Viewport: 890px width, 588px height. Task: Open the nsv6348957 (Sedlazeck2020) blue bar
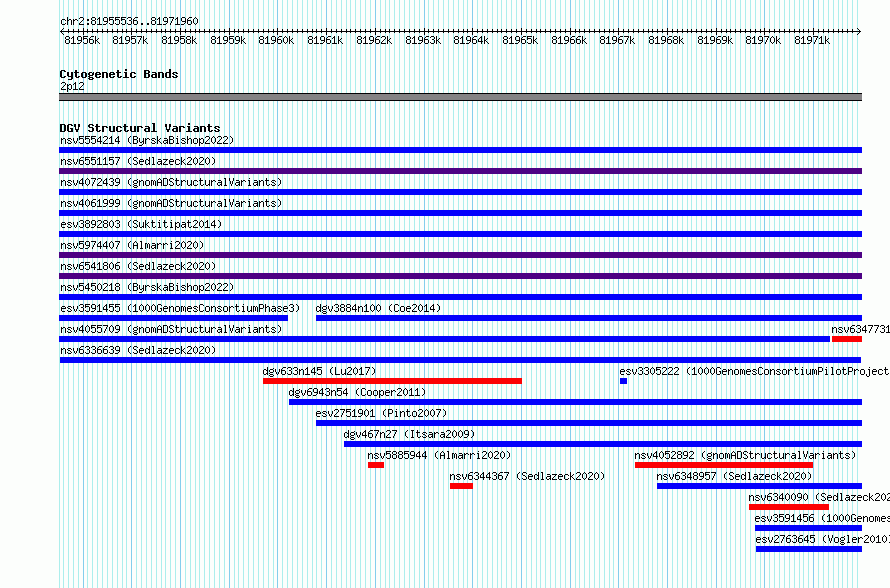click(759, 486)
